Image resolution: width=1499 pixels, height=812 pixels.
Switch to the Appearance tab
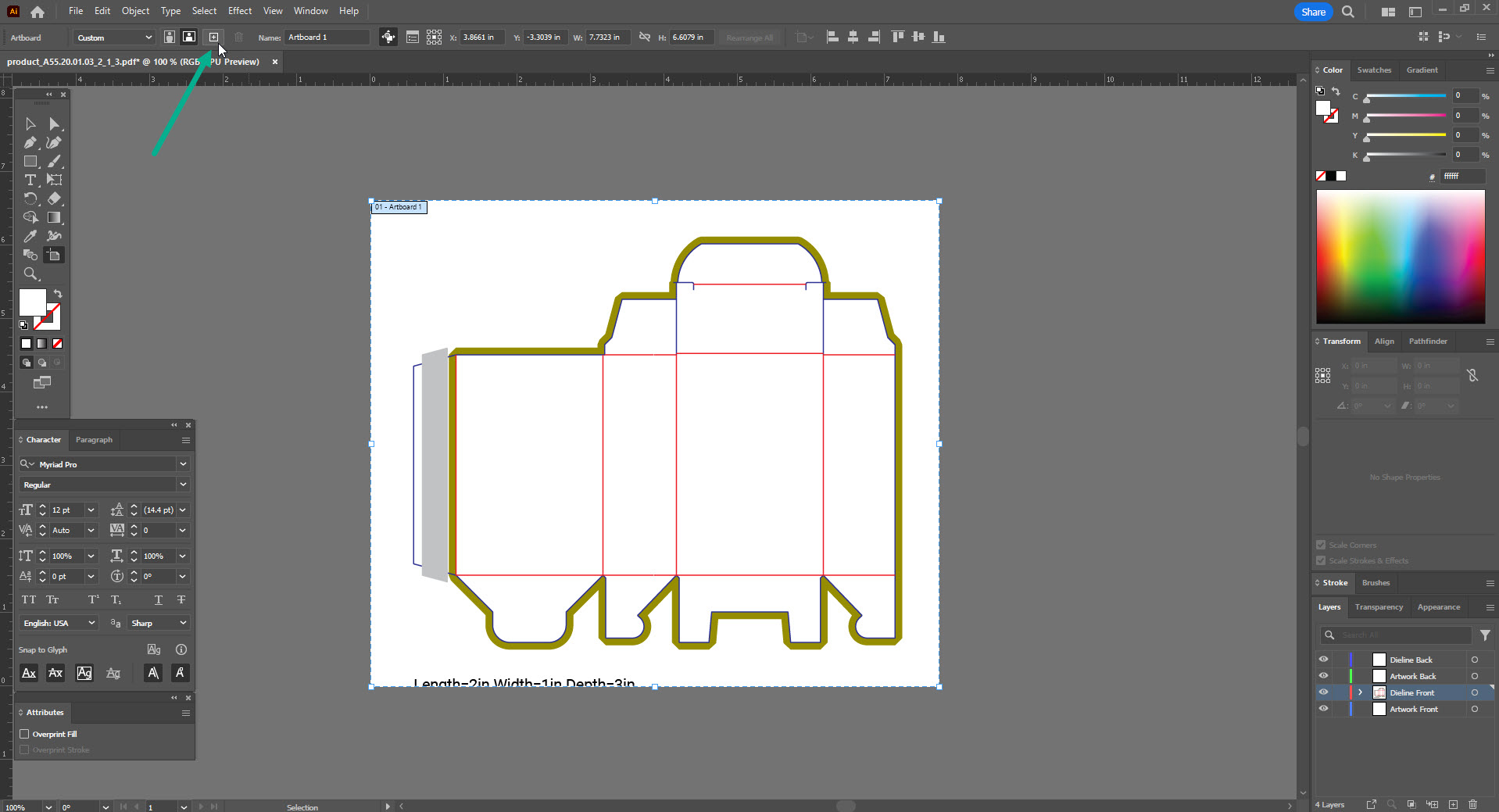(1439, 607)
